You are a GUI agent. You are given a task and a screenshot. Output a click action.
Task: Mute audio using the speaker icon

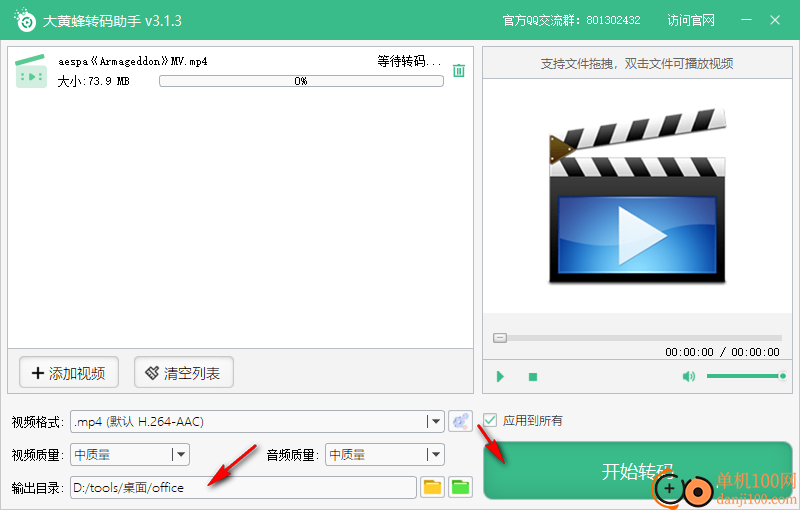(688, 377)
